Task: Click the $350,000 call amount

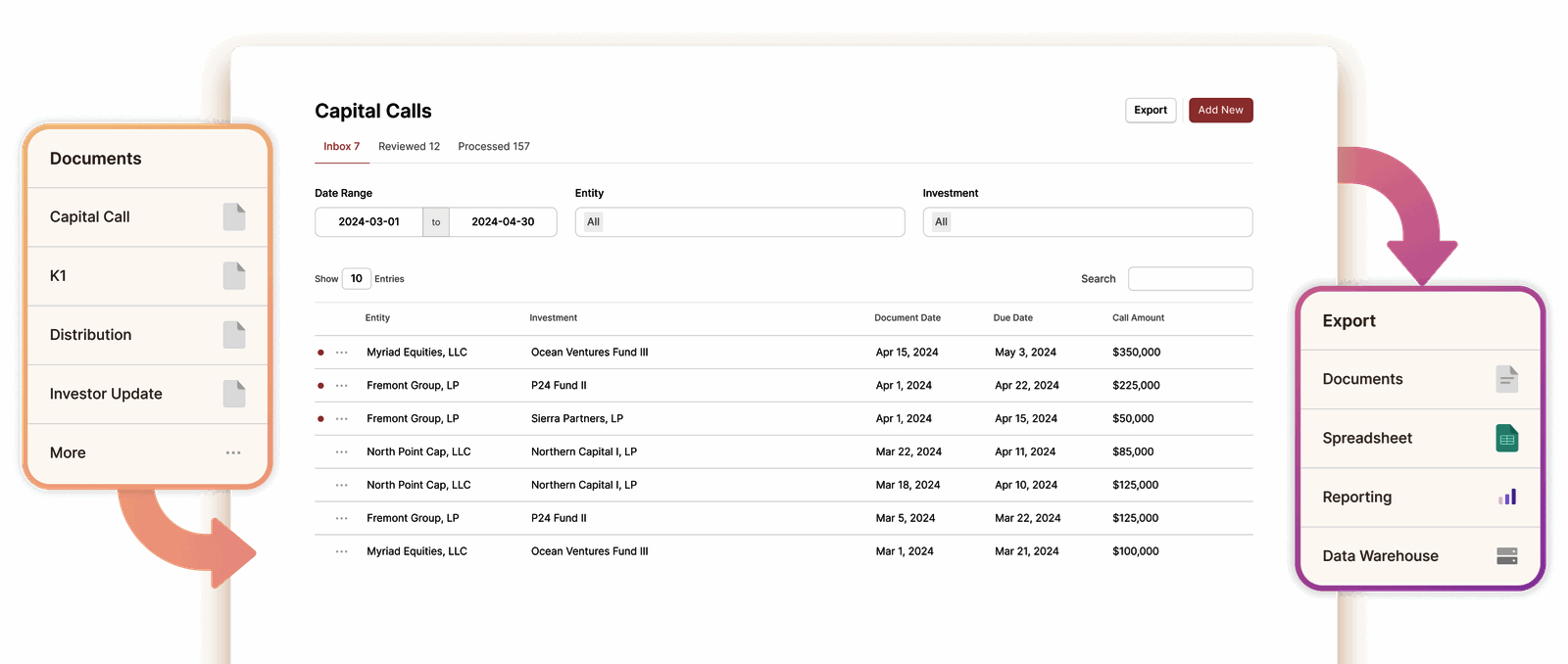Action: (x=1137, y=353)
